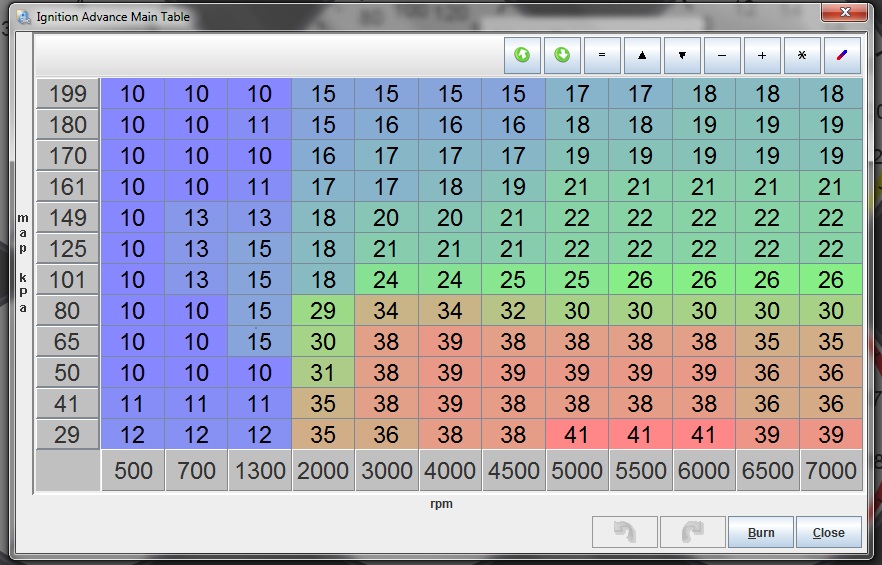
Task: Select the 80 kPa row header
Action: pyautogui.click(x=68, y=310)
